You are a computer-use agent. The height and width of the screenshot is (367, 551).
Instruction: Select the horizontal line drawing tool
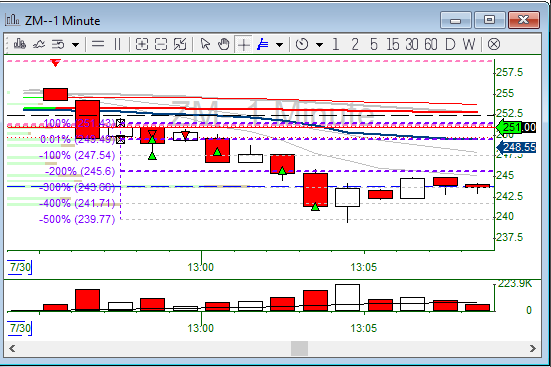(98, 44)
